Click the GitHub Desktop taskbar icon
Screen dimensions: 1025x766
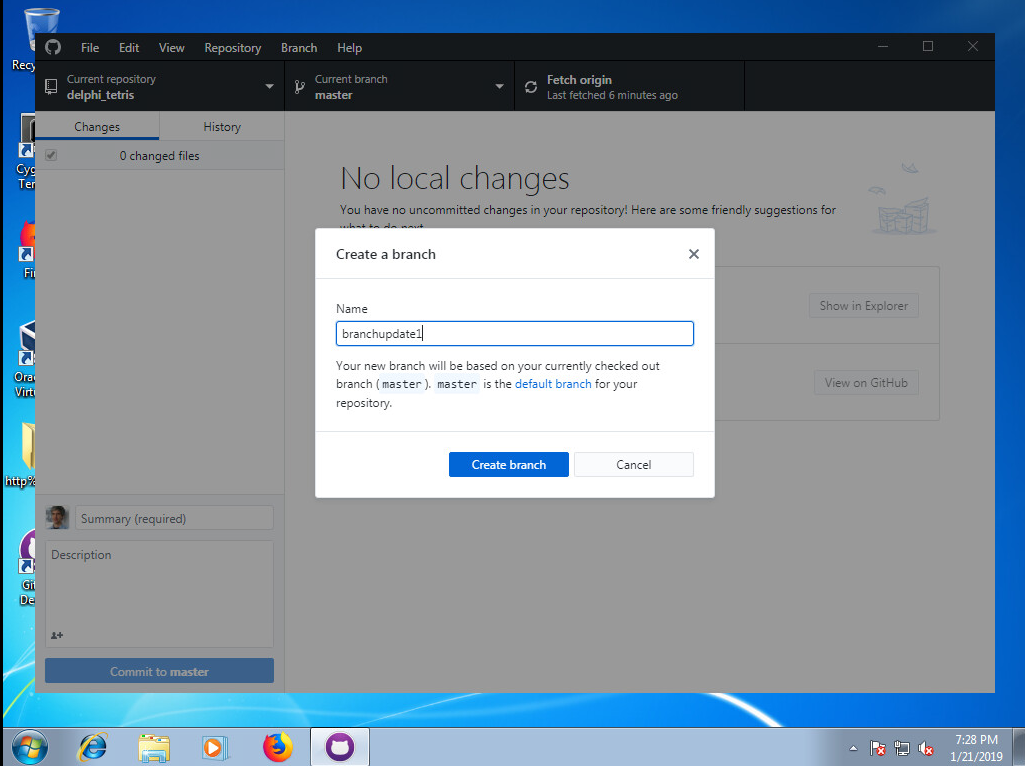point(340,746)
